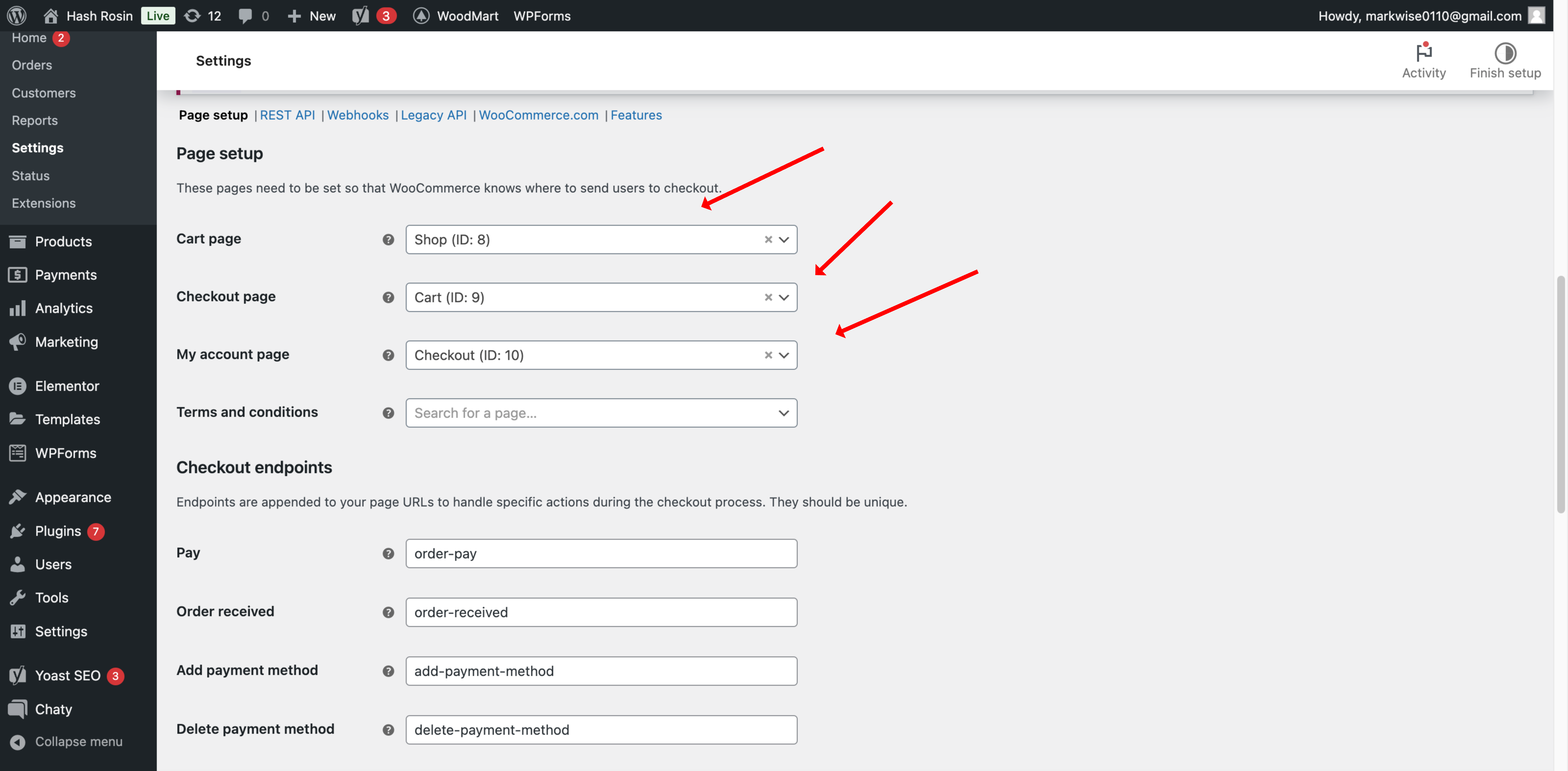1568x771 pixels.
Task: Click the Analytics bar chart icon
Action: click(18, 309)
